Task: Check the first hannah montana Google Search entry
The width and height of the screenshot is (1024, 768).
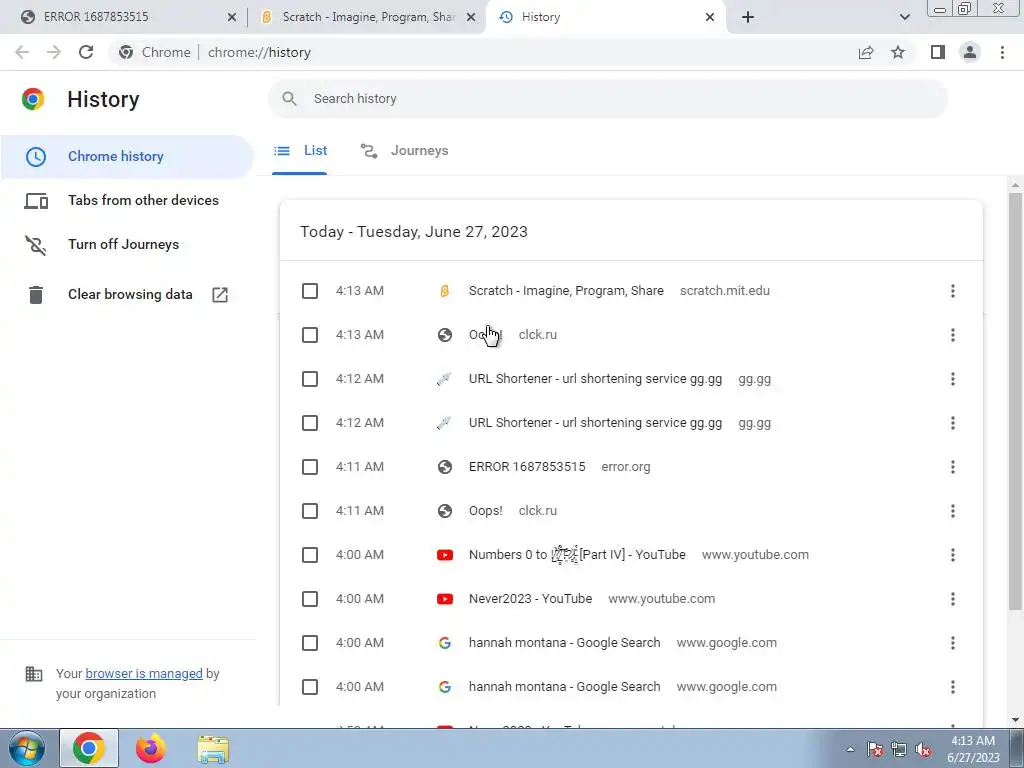Action: pos(310,643)
